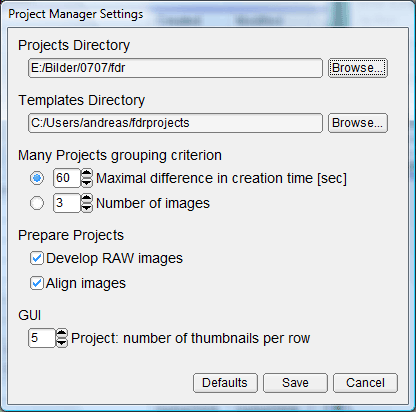Save the project manager settings
Screen dimensions: 416x412
295,383
